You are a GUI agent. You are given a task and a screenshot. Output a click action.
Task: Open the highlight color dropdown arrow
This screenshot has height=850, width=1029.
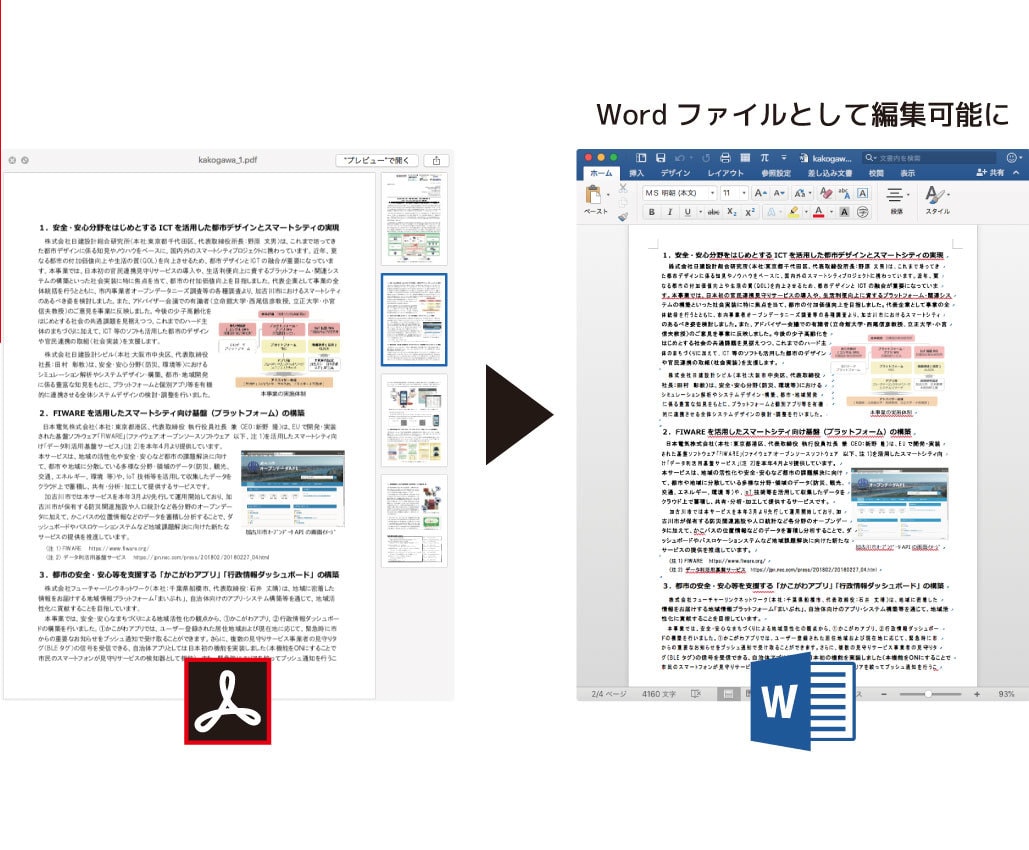[806, 211]
